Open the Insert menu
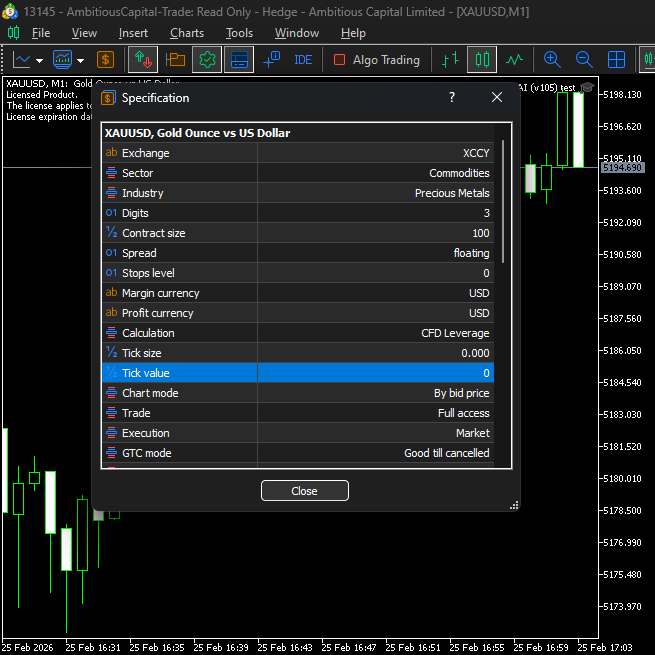The image size is (655, 655). (x=133, y=33)
